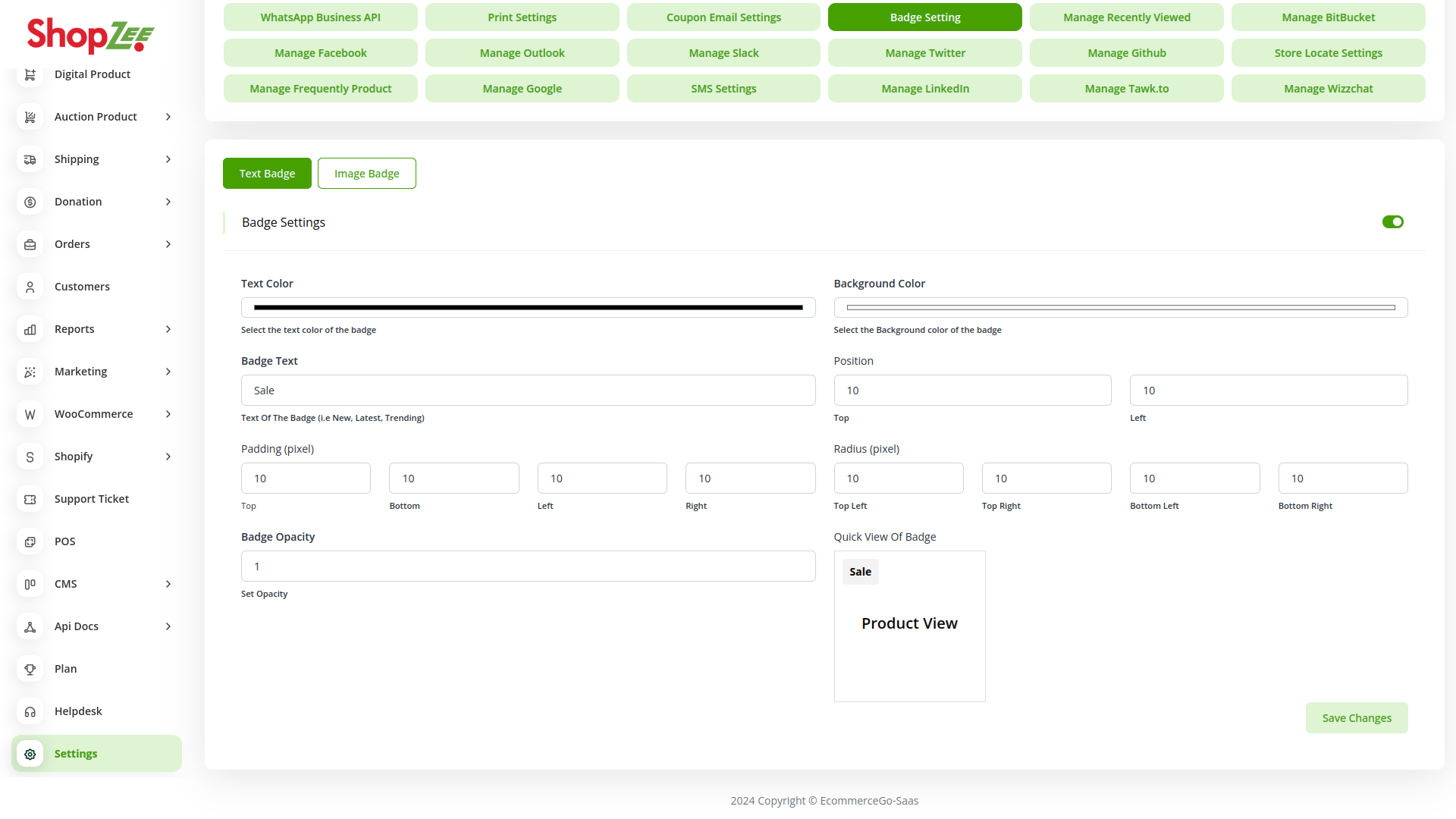Expand the Marketing submenu arrow
This screenshot has height=819, width=1456.
168,372
